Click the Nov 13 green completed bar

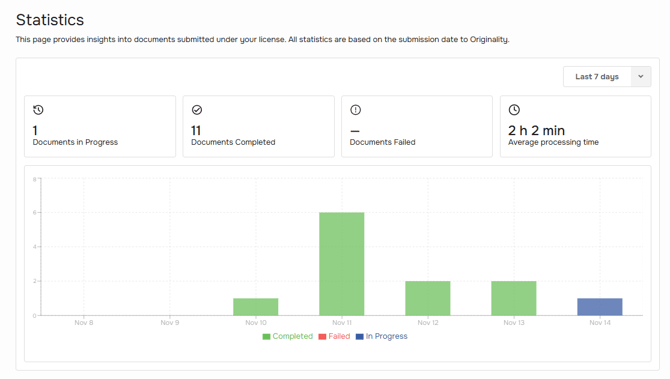click(x=514, y=298)
